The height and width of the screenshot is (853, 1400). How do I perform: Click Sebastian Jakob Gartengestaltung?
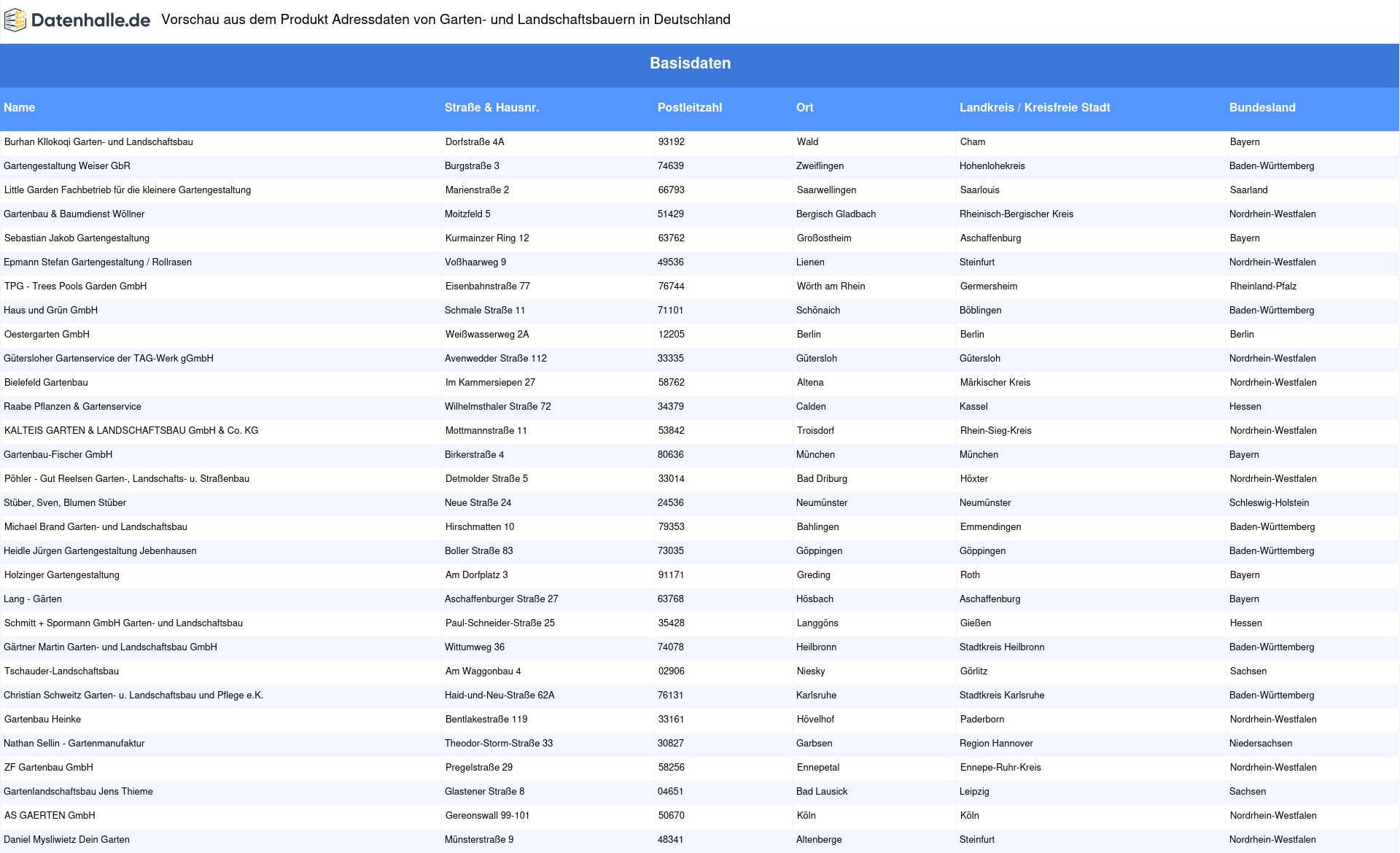click(77, 238)
